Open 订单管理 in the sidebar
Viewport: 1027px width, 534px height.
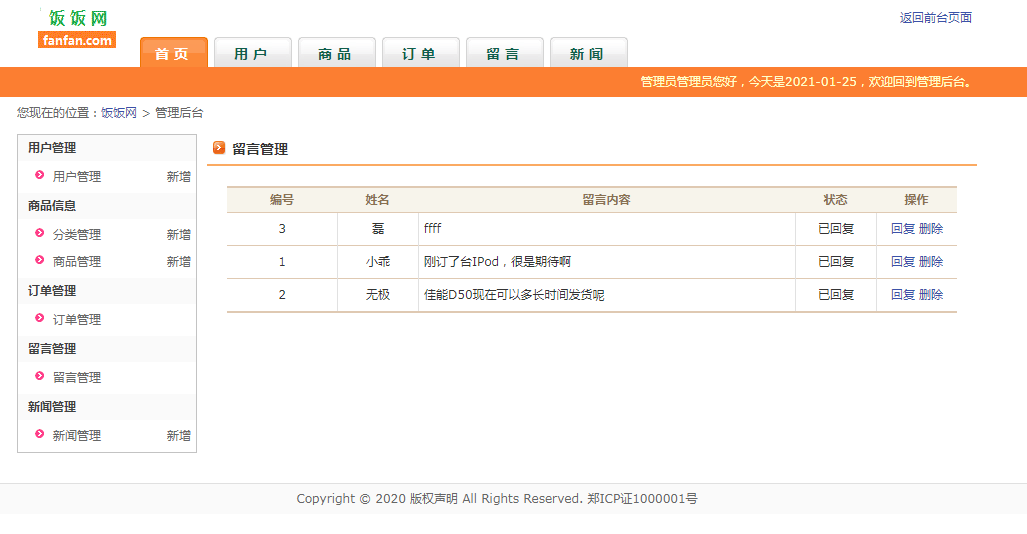tap(77, 320)
